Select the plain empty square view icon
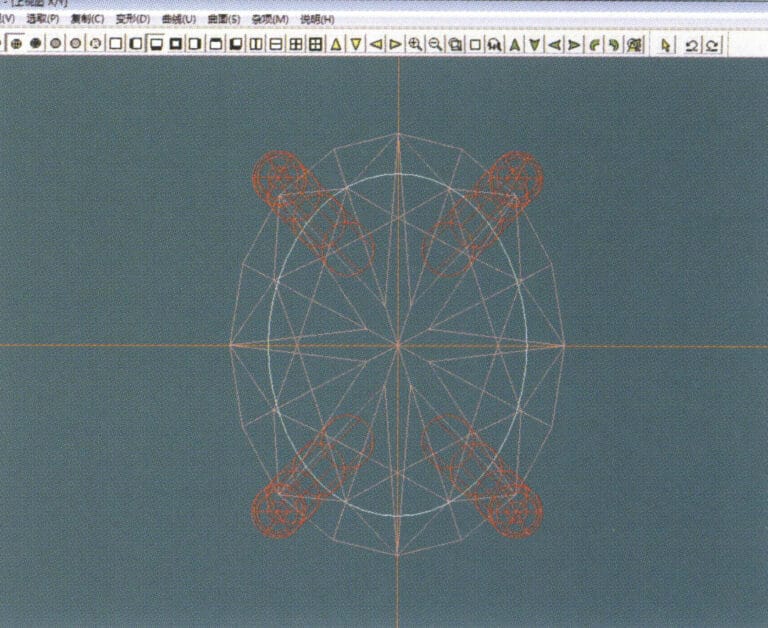The image size is (768, 628). point(116,44)
